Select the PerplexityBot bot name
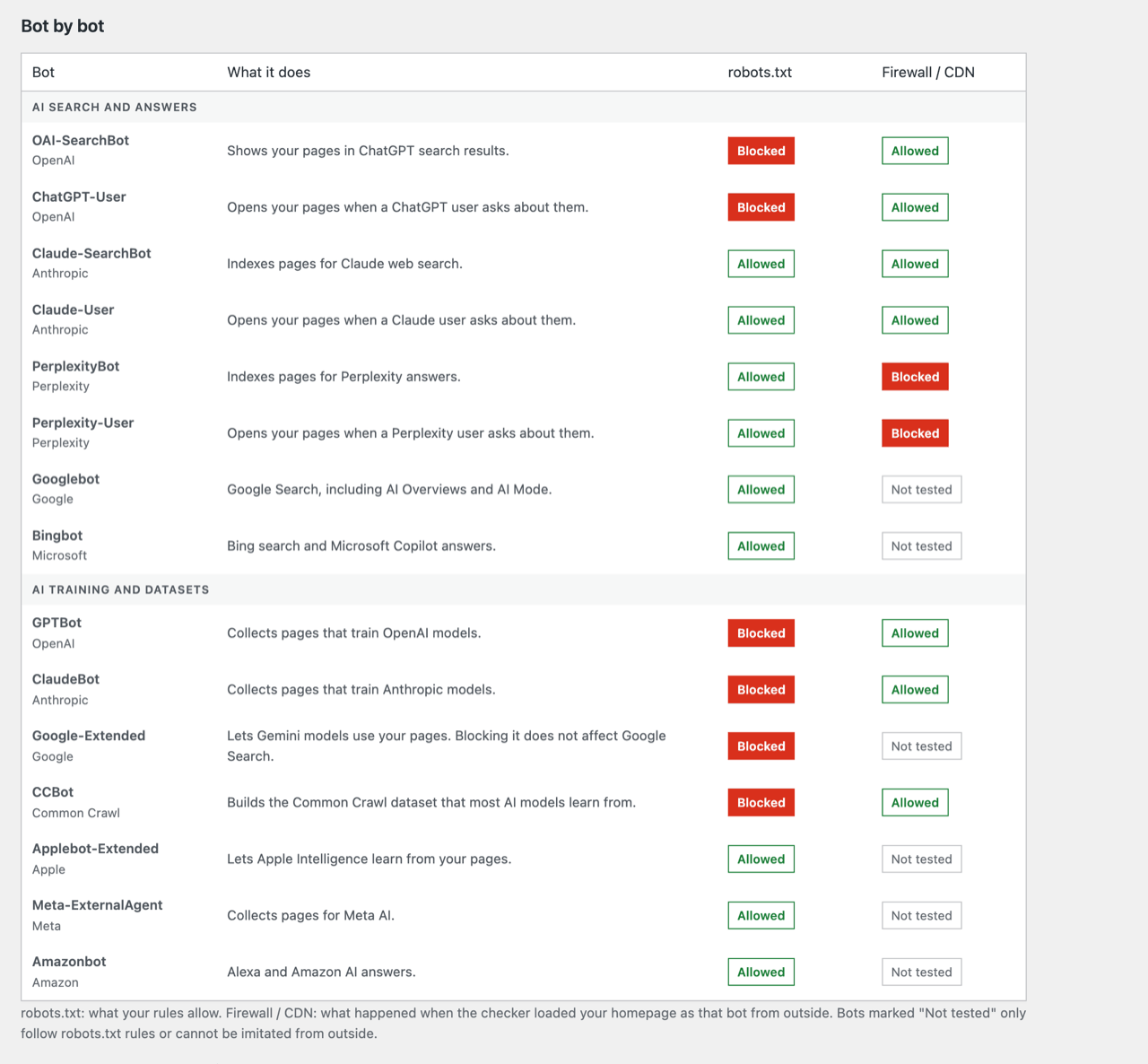 (x=76, y=366)
